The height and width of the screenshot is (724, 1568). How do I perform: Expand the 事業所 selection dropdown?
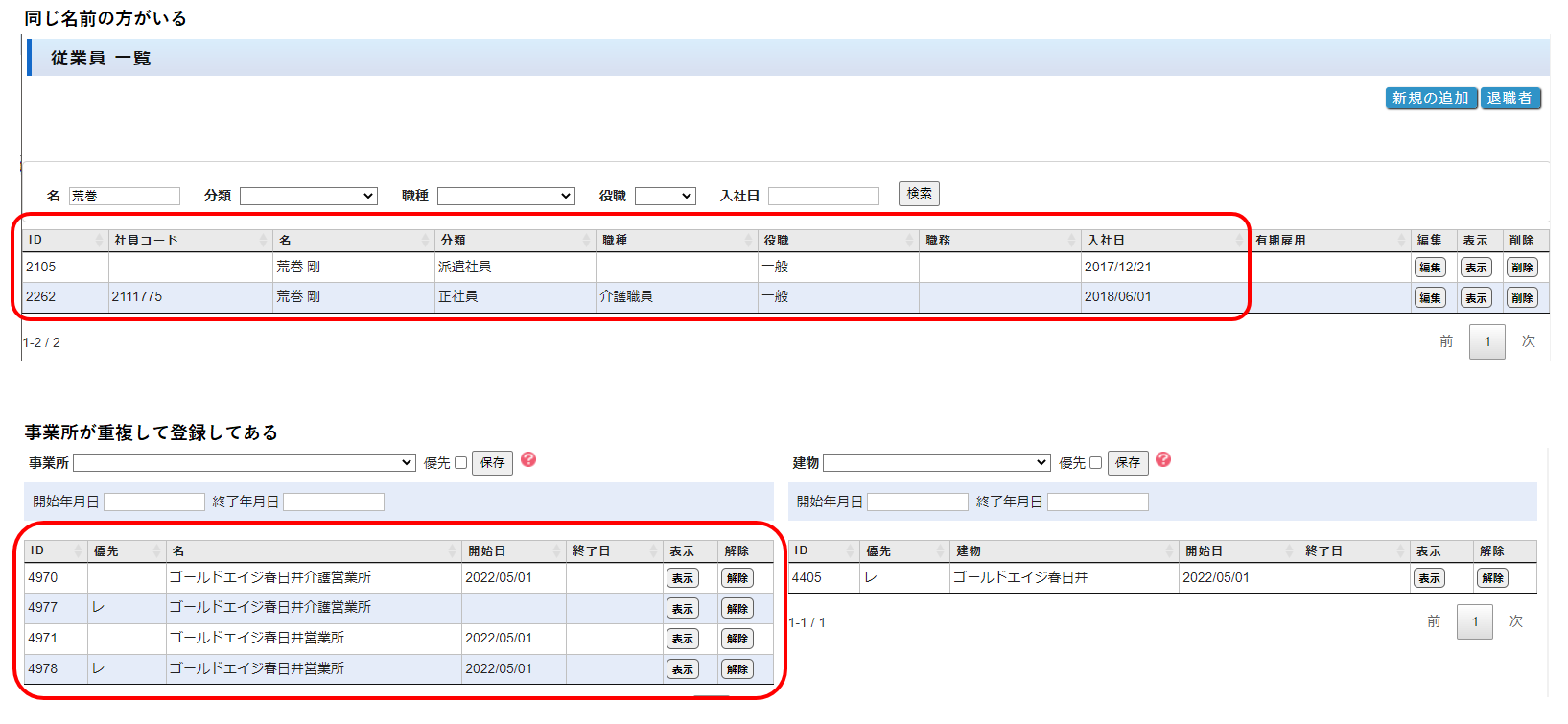(244, 463)
